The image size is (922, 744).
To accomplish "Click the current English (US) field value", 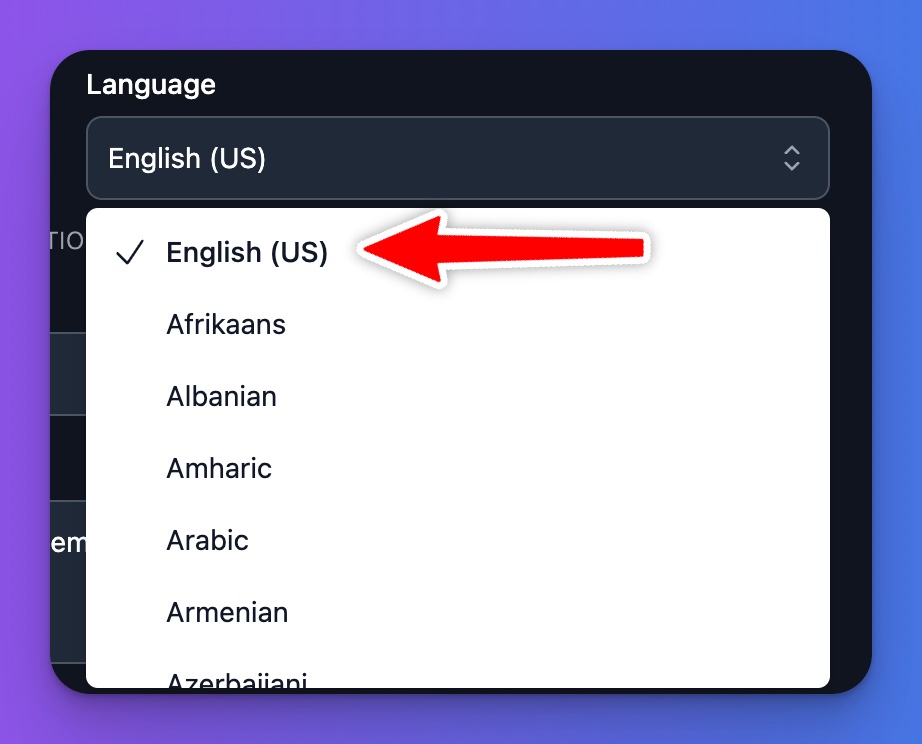I will pyautogui.click(x=186, y=158).
